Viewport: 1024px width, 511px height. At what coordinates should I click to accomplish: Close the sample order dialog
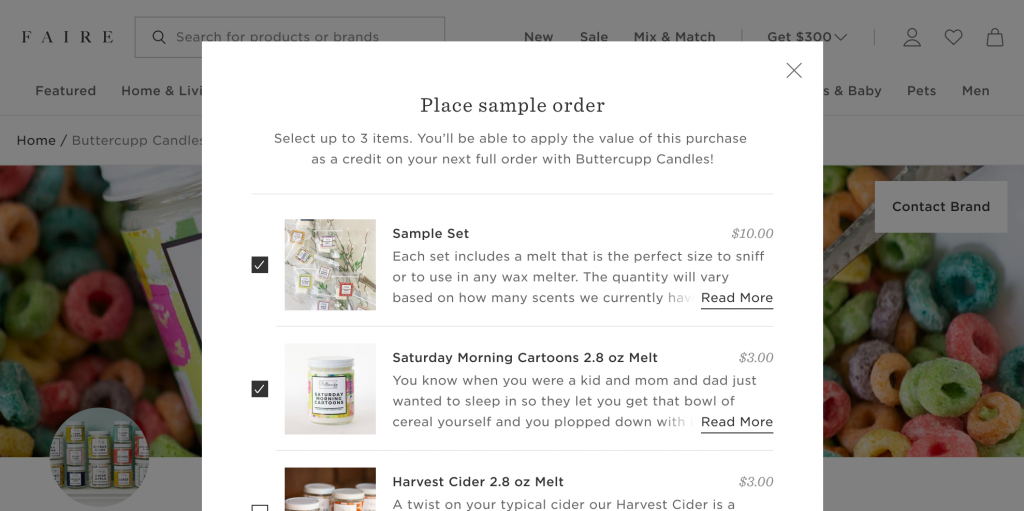(x=794, y=70)
